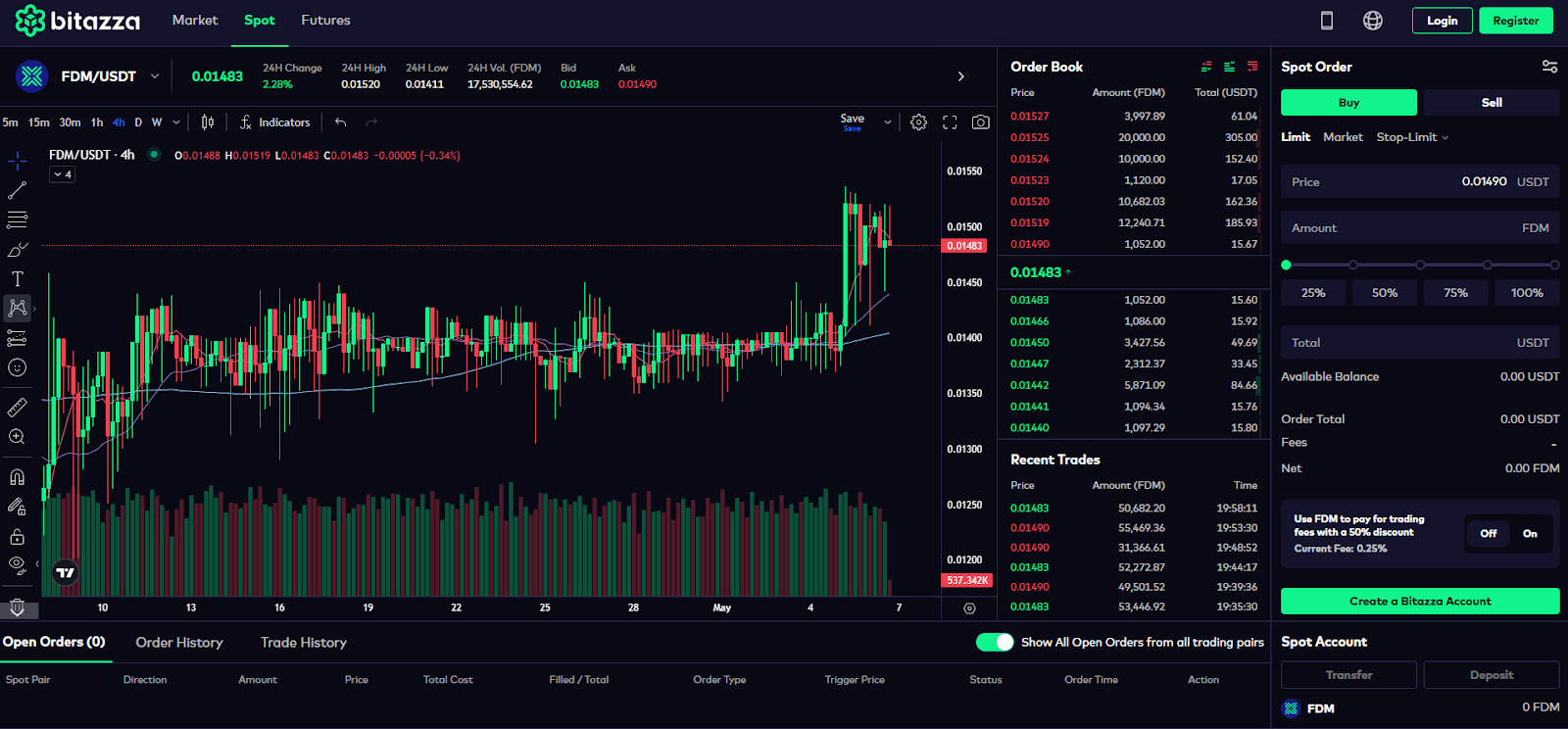Lock all drawing tools
This screenshot has height=729, width=1568.
tap(18, 537)
